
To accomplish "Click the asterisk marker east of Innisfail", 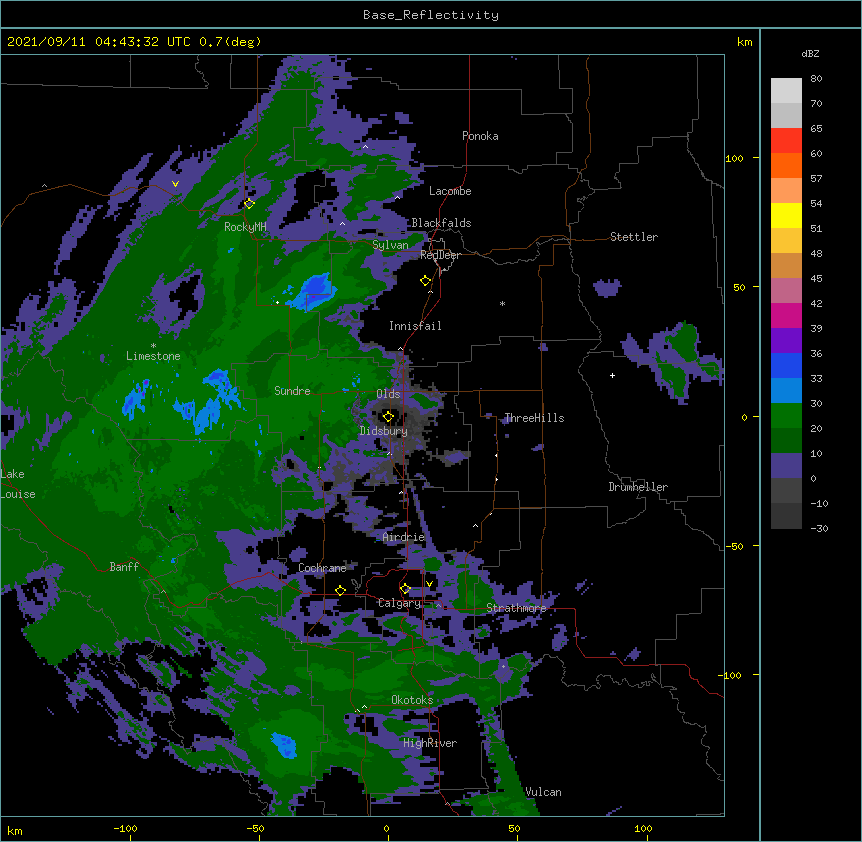I will click(502, 303).
